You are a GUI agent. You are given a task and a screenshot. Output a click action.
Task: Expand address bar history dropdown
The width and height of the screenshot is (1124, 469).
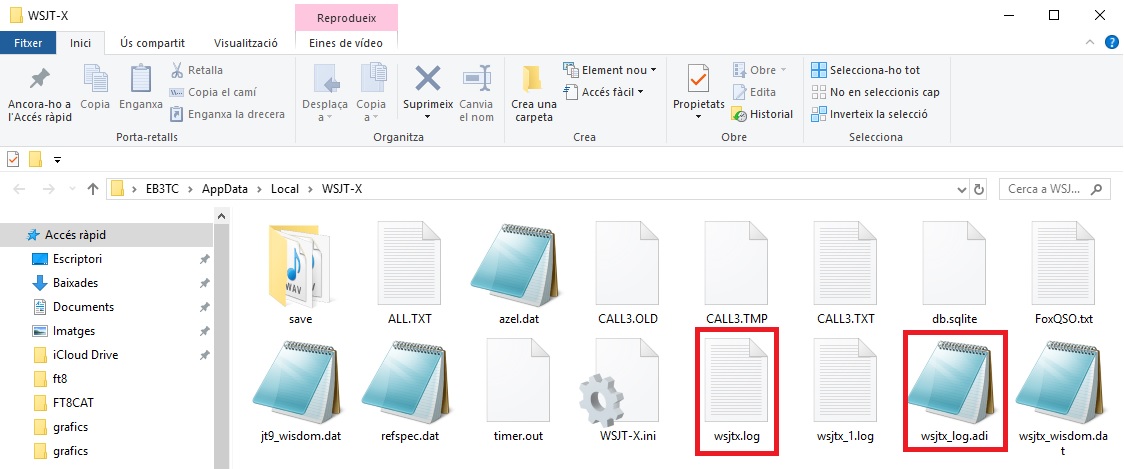[x=962, y=190]
